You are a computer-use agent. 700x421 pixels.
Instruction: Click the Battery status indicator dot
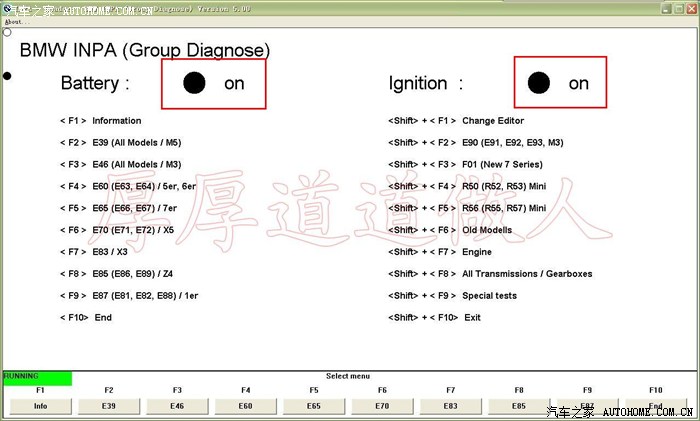[x=194, y=83]
